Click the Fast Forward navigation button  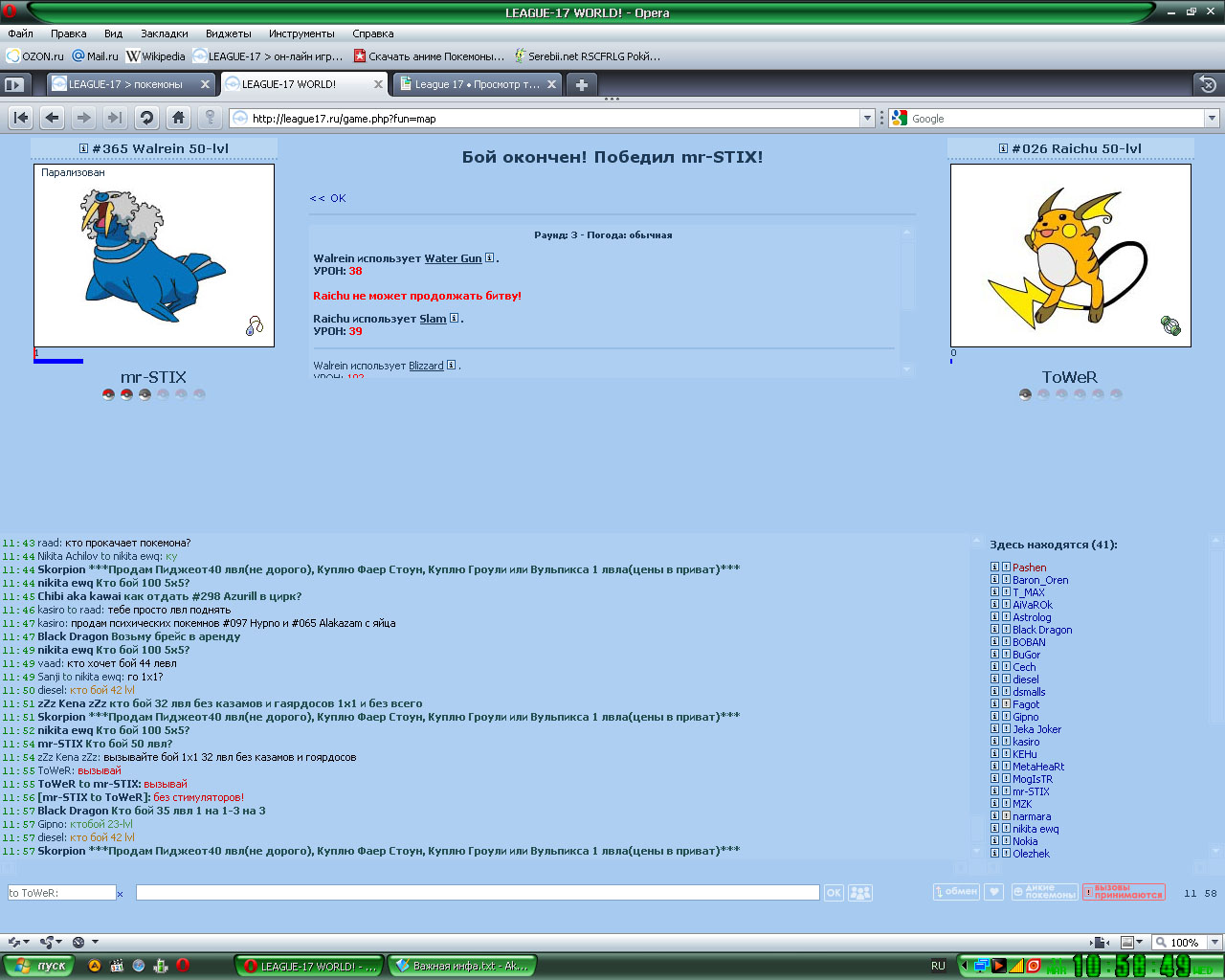point(115,118)
